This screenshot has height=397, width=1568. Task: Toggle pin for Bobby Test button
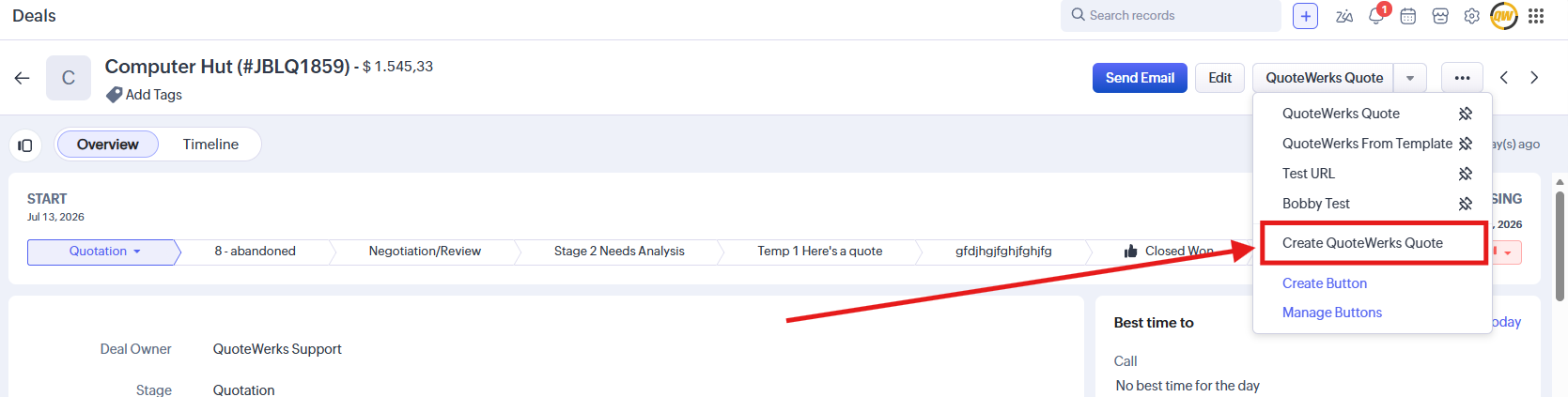tap(1465, 204)
